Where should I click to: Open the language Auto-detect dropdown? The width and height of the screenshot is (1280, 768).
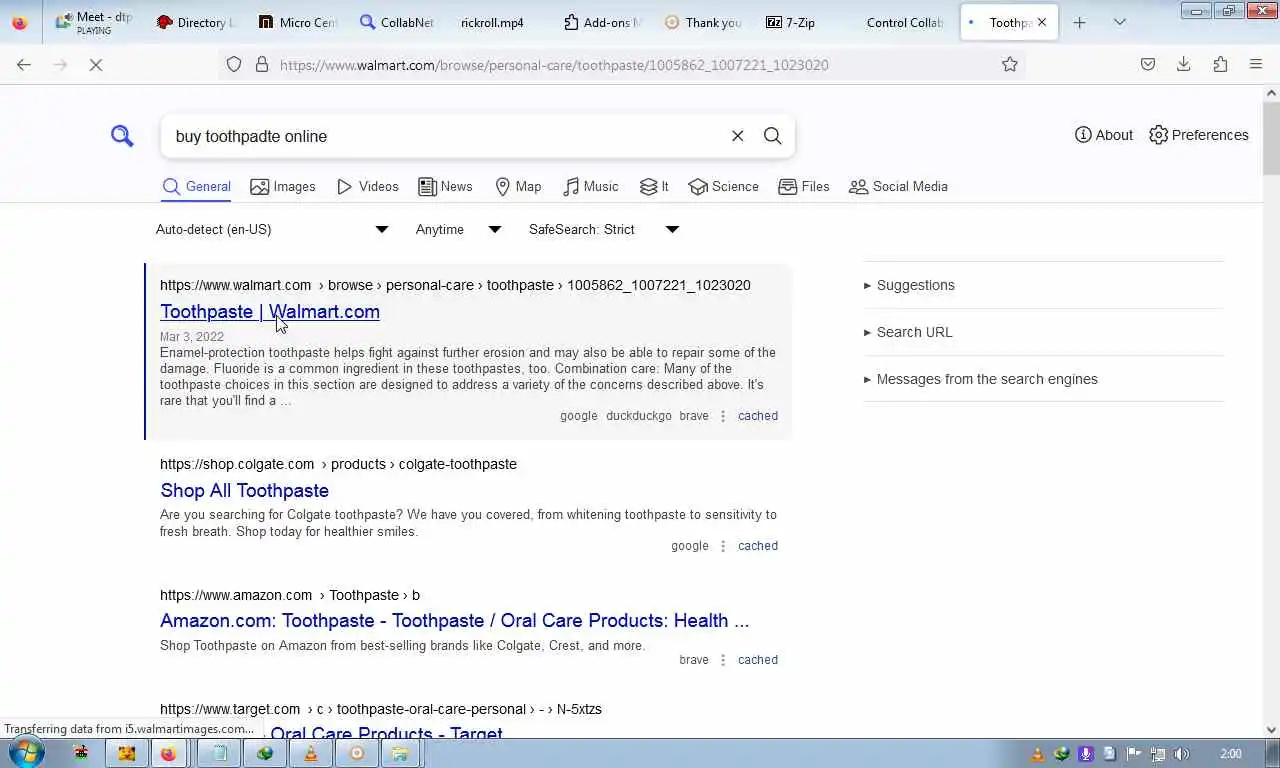tap(272, 229)
